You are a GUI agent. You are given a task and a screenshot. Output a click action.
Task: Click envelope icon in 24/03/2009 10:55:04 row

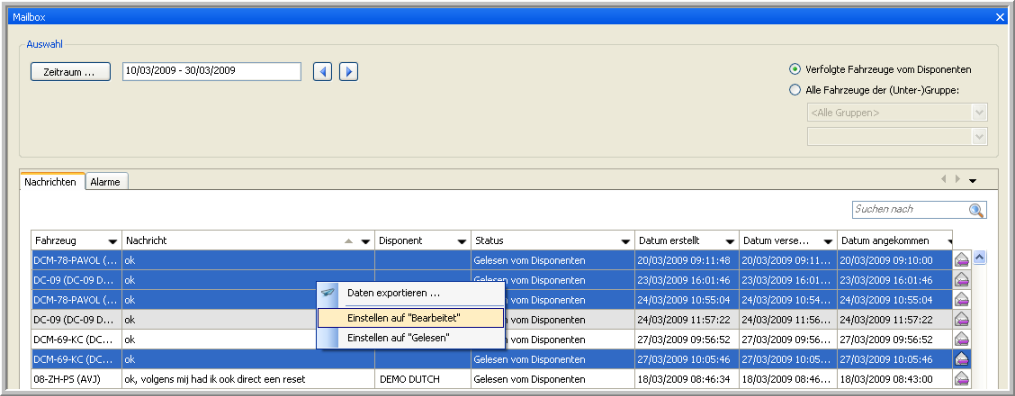click(961, 300)
